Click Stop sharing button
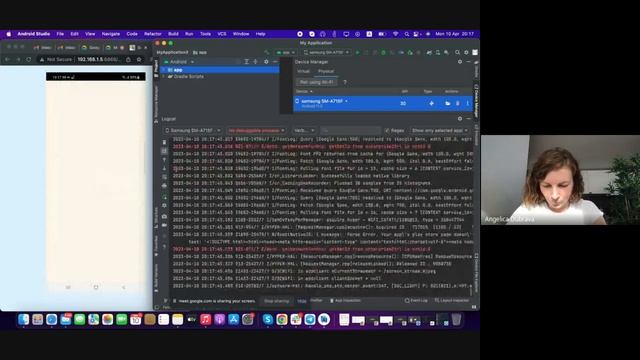The width and height of the screenshot is (640, 360). pos(276,301)
